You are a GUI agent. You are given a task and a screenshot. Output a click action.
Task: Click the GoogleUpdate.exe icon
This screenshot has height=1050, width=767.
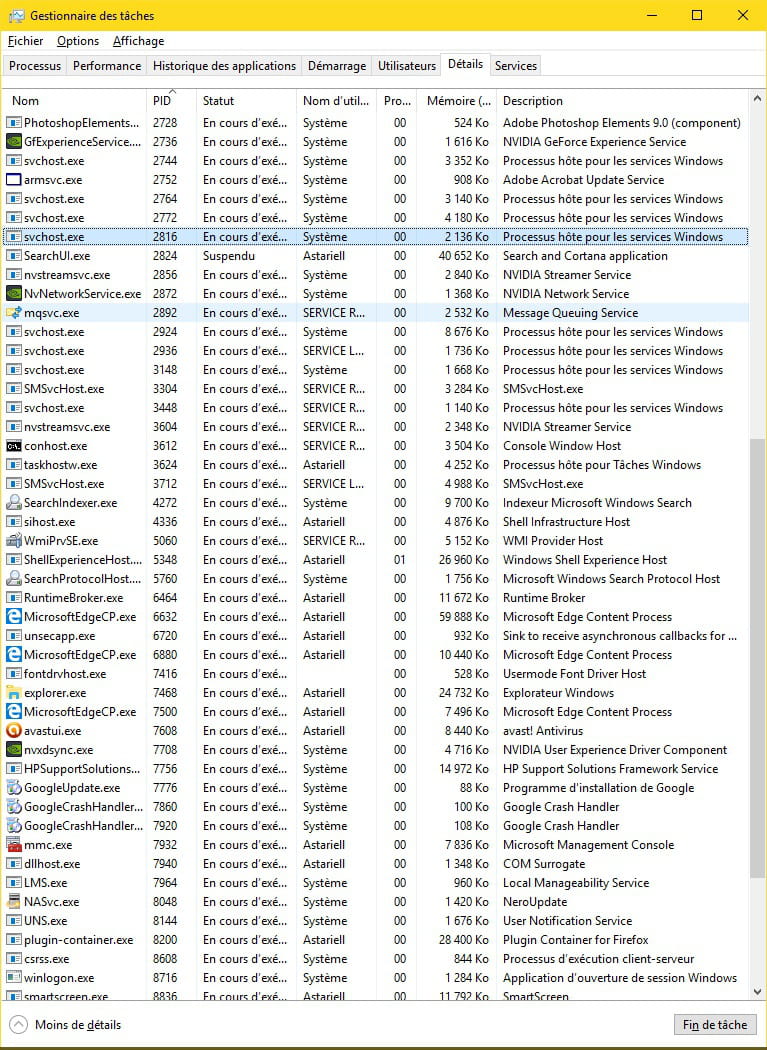[13, 788]
